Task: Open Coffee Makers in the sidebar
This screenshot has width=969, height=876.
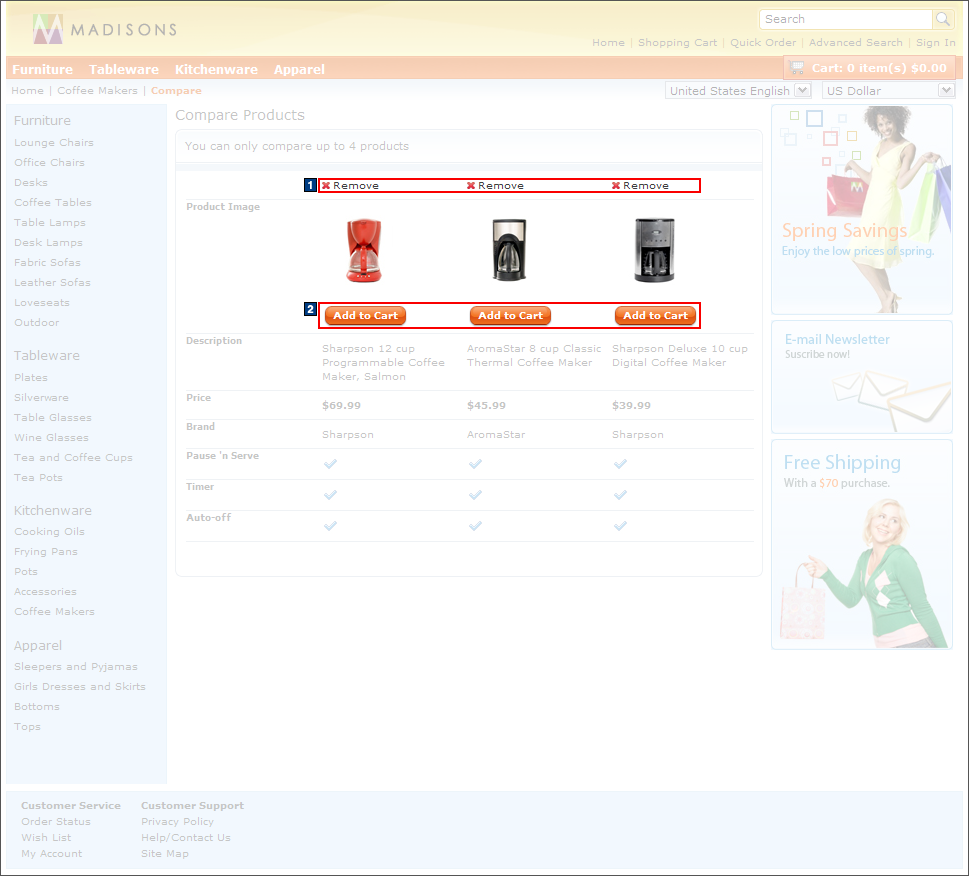Action: 54,611
